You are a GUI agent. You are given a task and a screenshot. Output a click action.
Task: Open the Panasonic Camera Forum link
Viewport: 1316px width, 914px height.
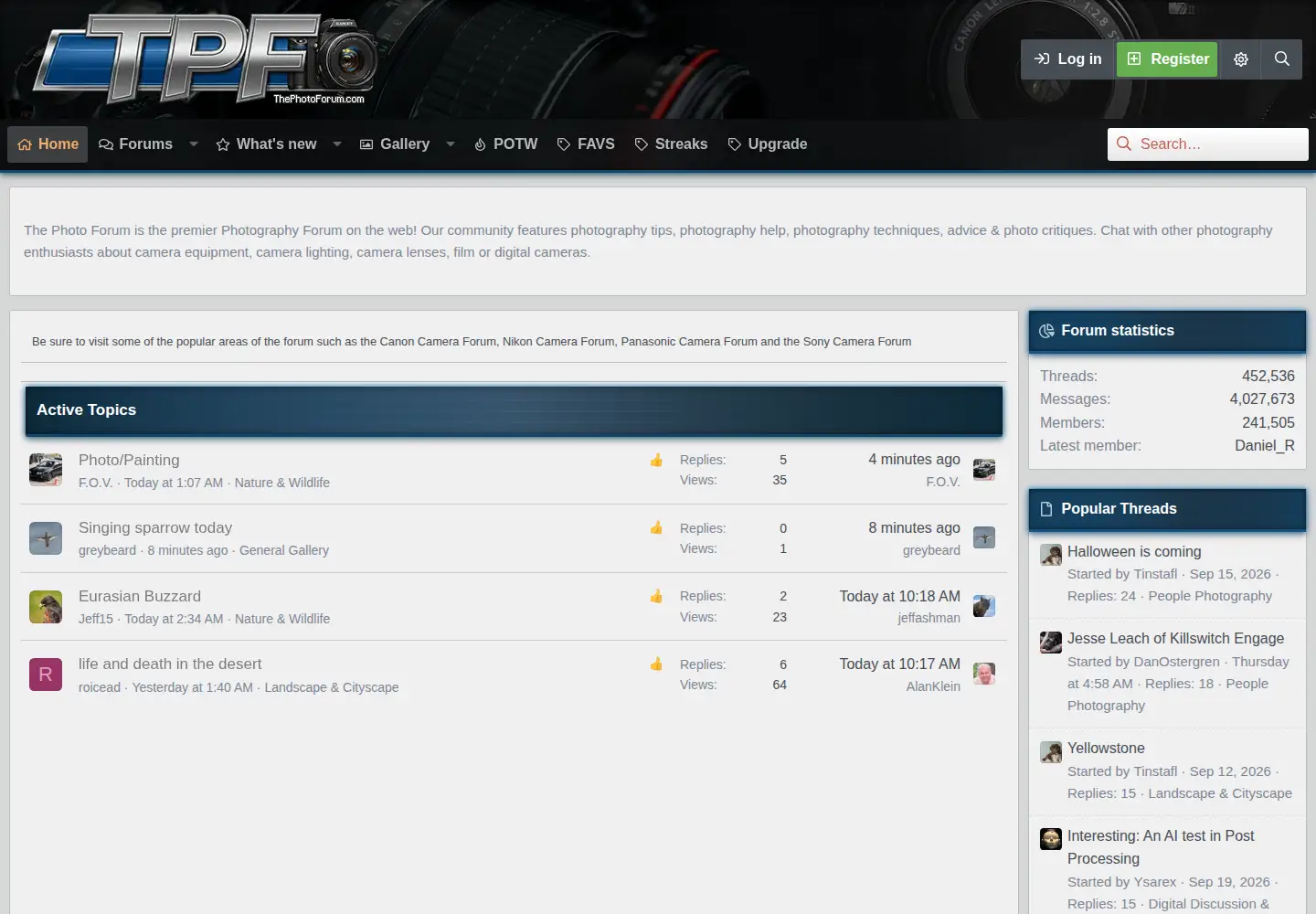[x=689, y=342]
